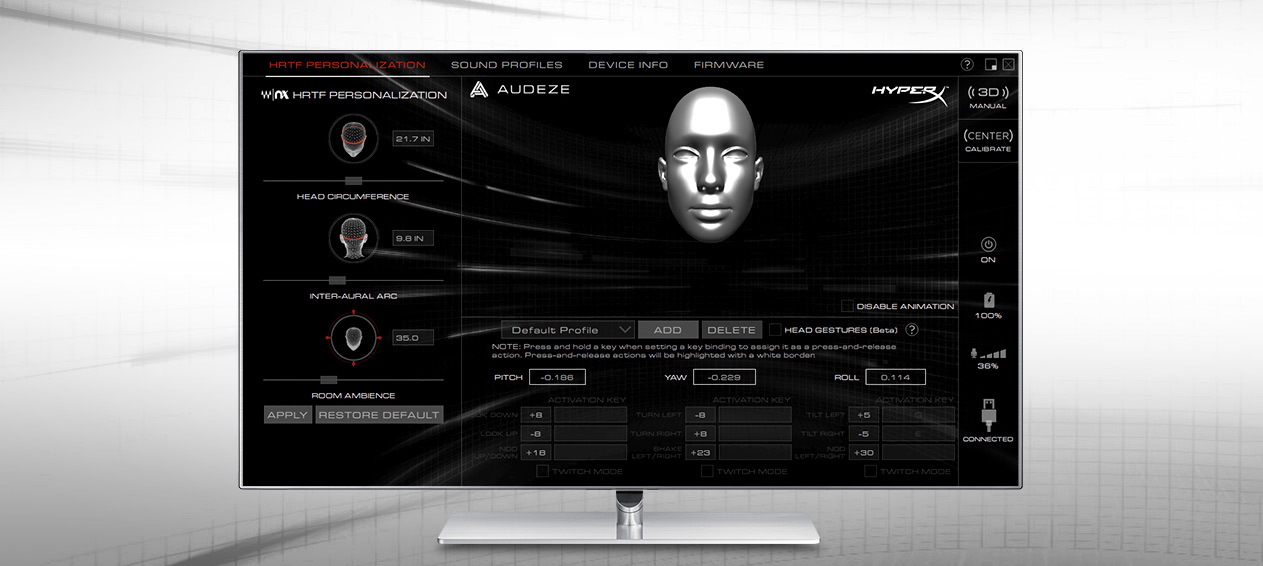Click the Look Up -8 threshold field
Screen dimensions: 1263x566
click(x=536, y=434)
